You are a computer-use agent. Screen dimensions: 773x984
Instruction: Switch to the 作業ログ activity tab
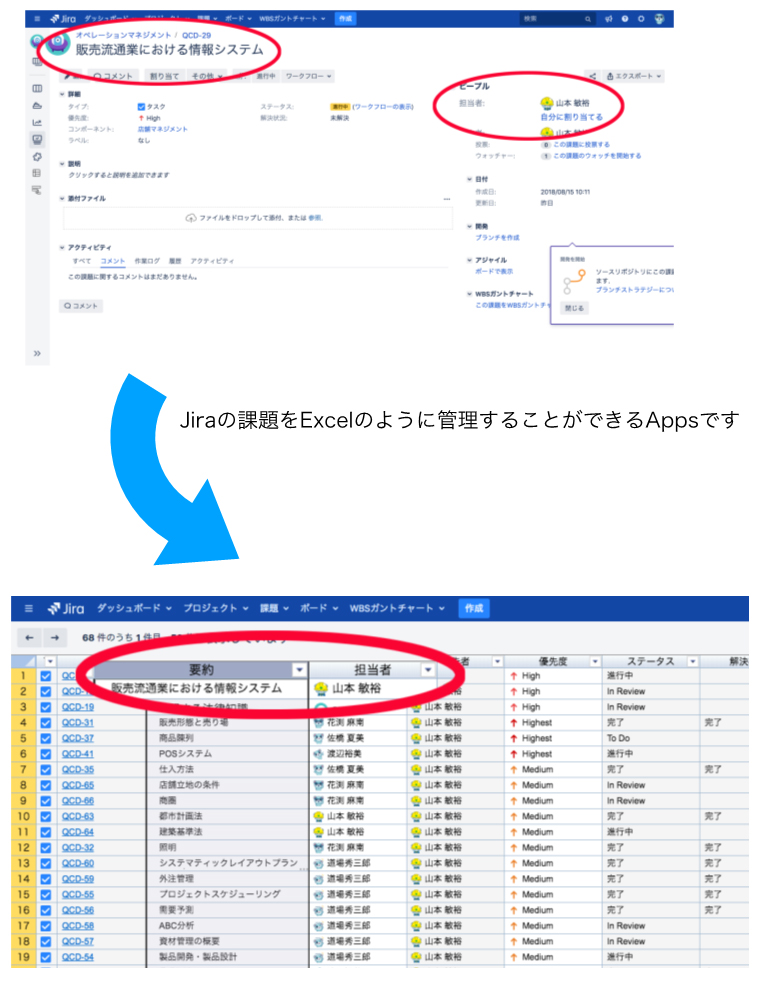[147, 261]
